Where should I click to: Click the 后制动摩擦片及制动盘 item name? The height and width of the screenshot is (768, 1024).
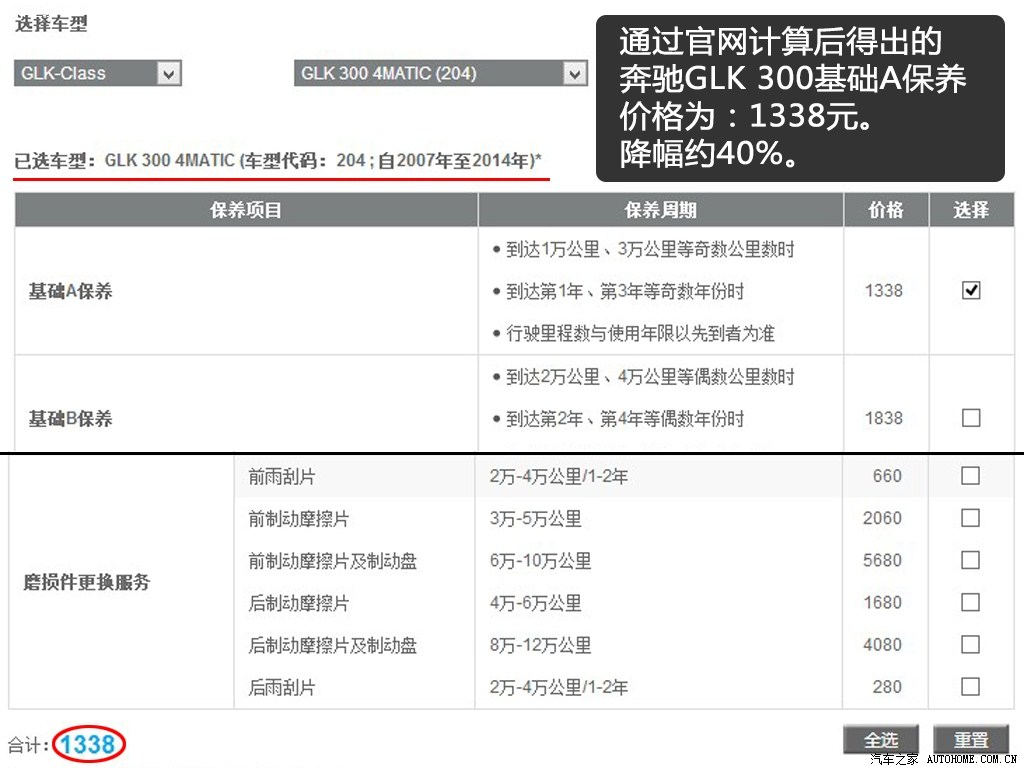(x=332, y=646)
